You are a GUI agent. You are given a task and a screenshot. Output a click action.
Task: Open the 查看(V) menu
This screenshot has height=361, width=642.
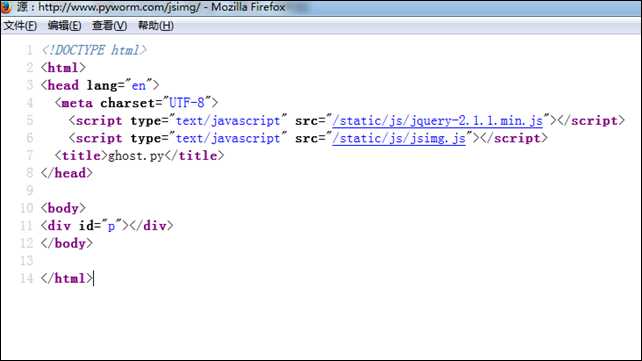pyautogui.click(x=109, y=26)
